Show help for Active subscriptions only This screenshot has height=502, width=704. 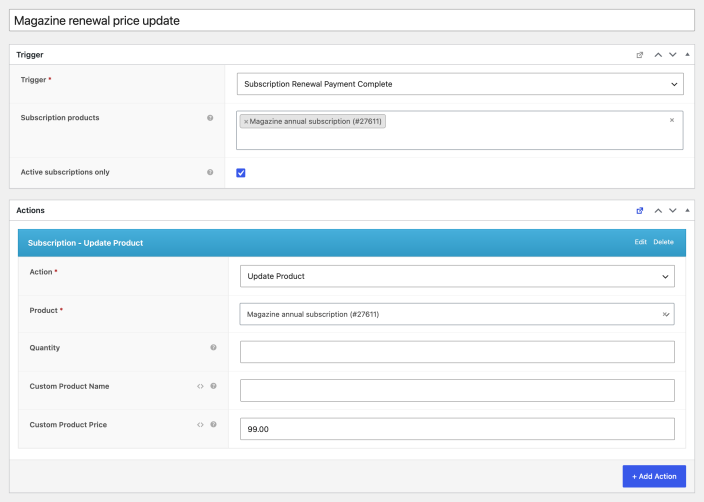tap(210, 172)
